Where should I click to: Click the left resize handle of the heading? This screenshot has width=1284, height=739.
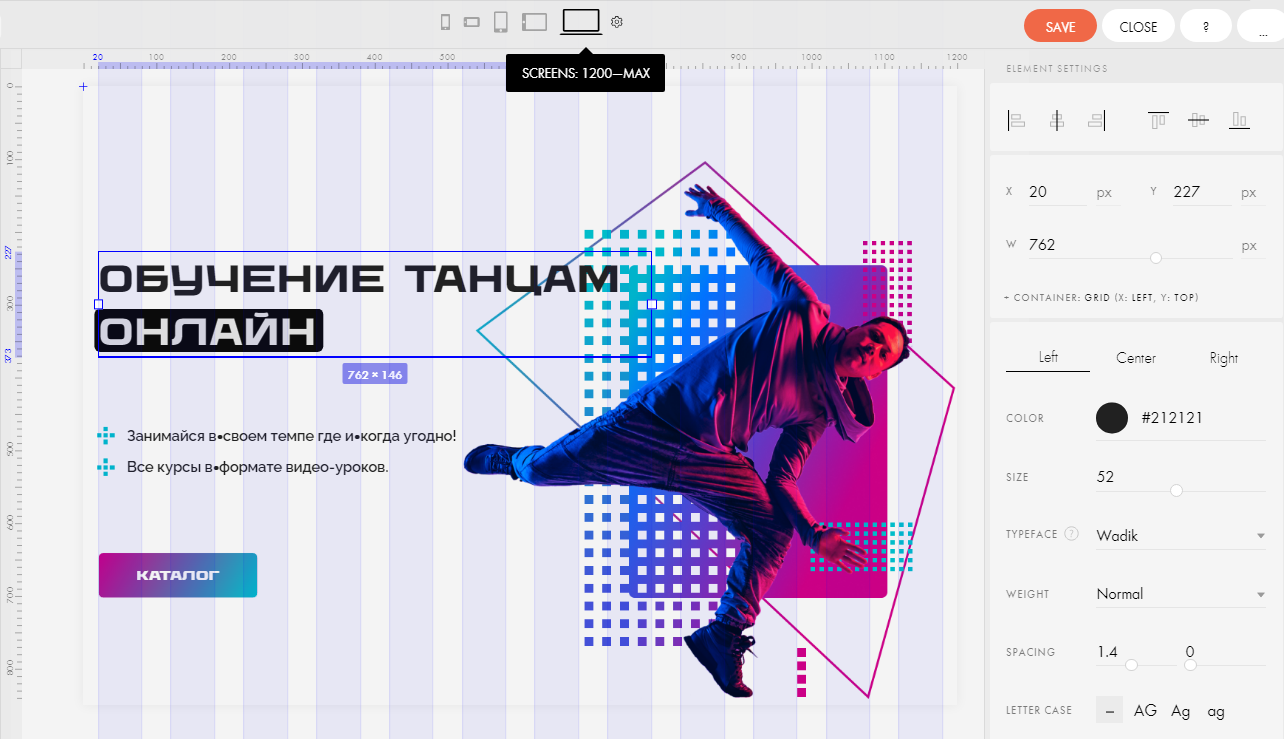[98, 304]
